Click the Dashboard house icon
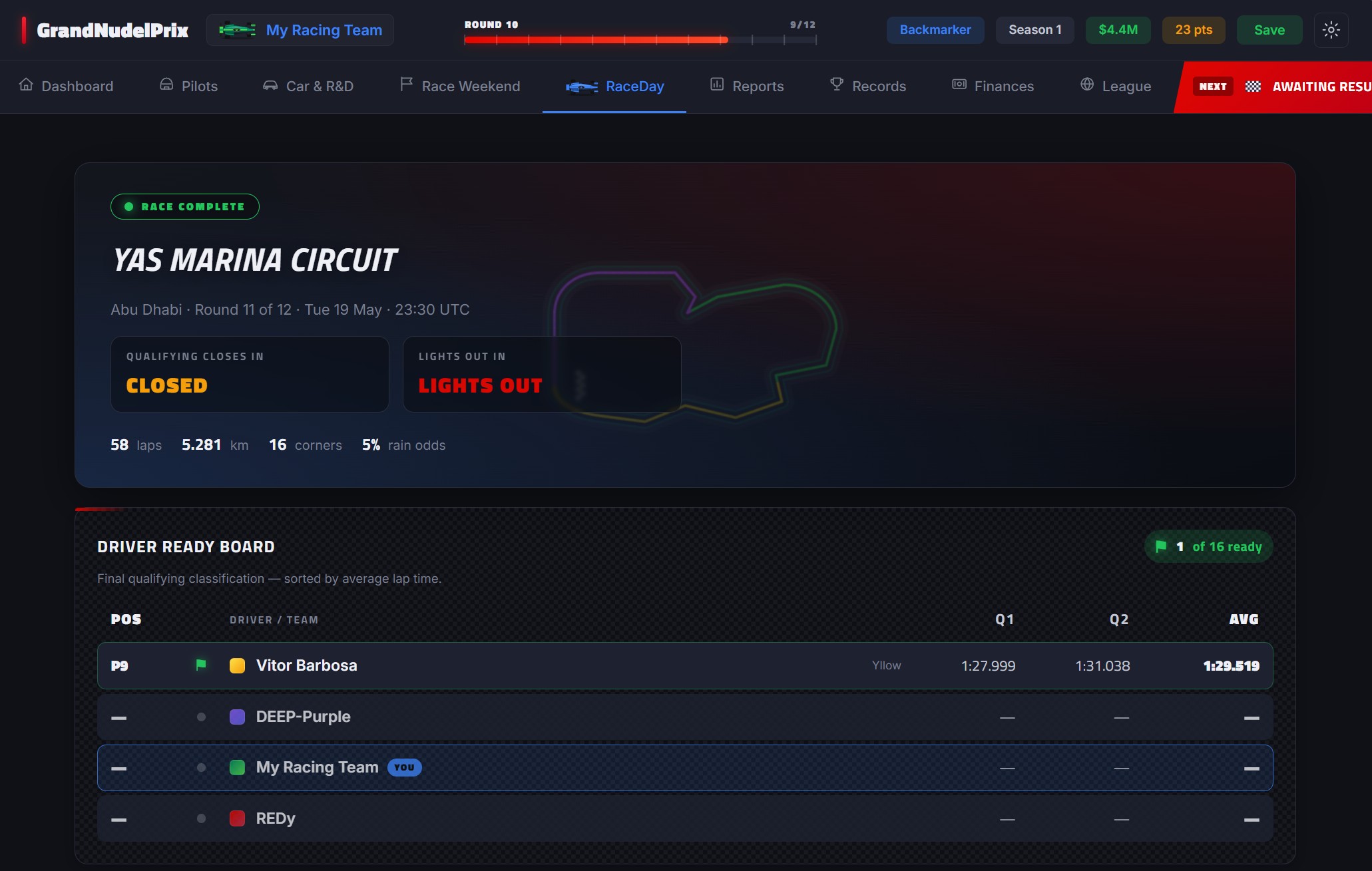Image resolution: width=1372 pixels, height=871 pixels. [26, 85]
